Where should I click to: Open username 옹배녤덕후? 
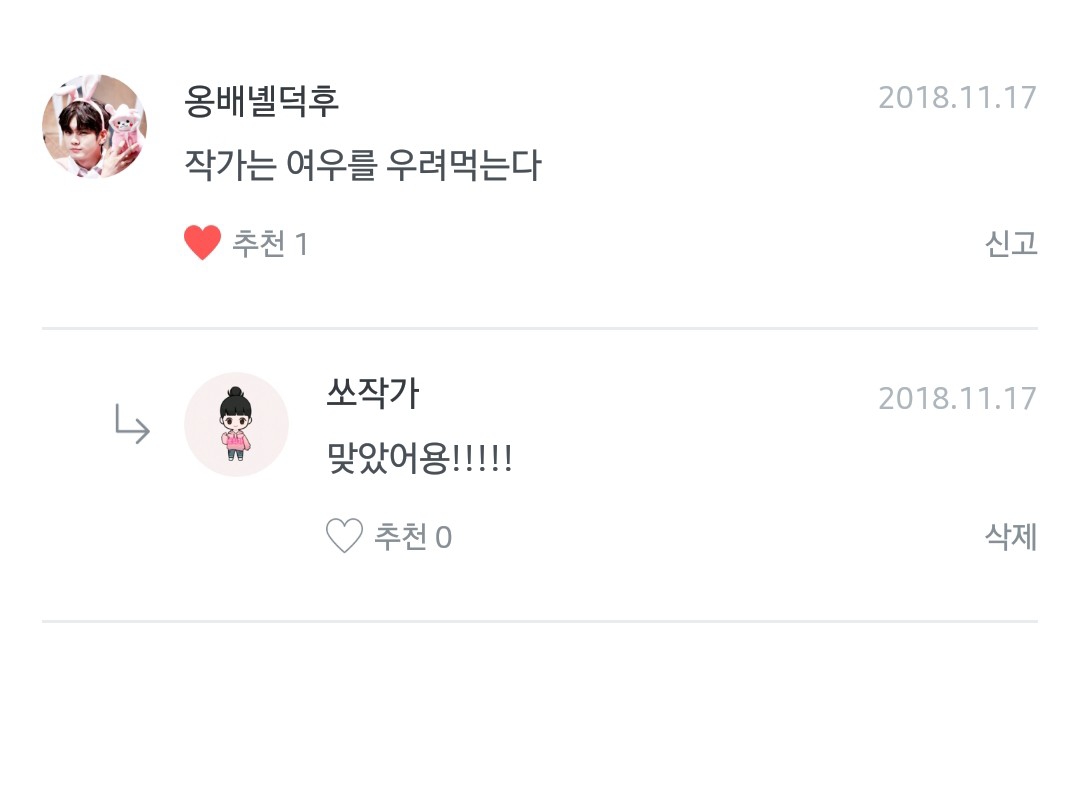coord(262,100)
